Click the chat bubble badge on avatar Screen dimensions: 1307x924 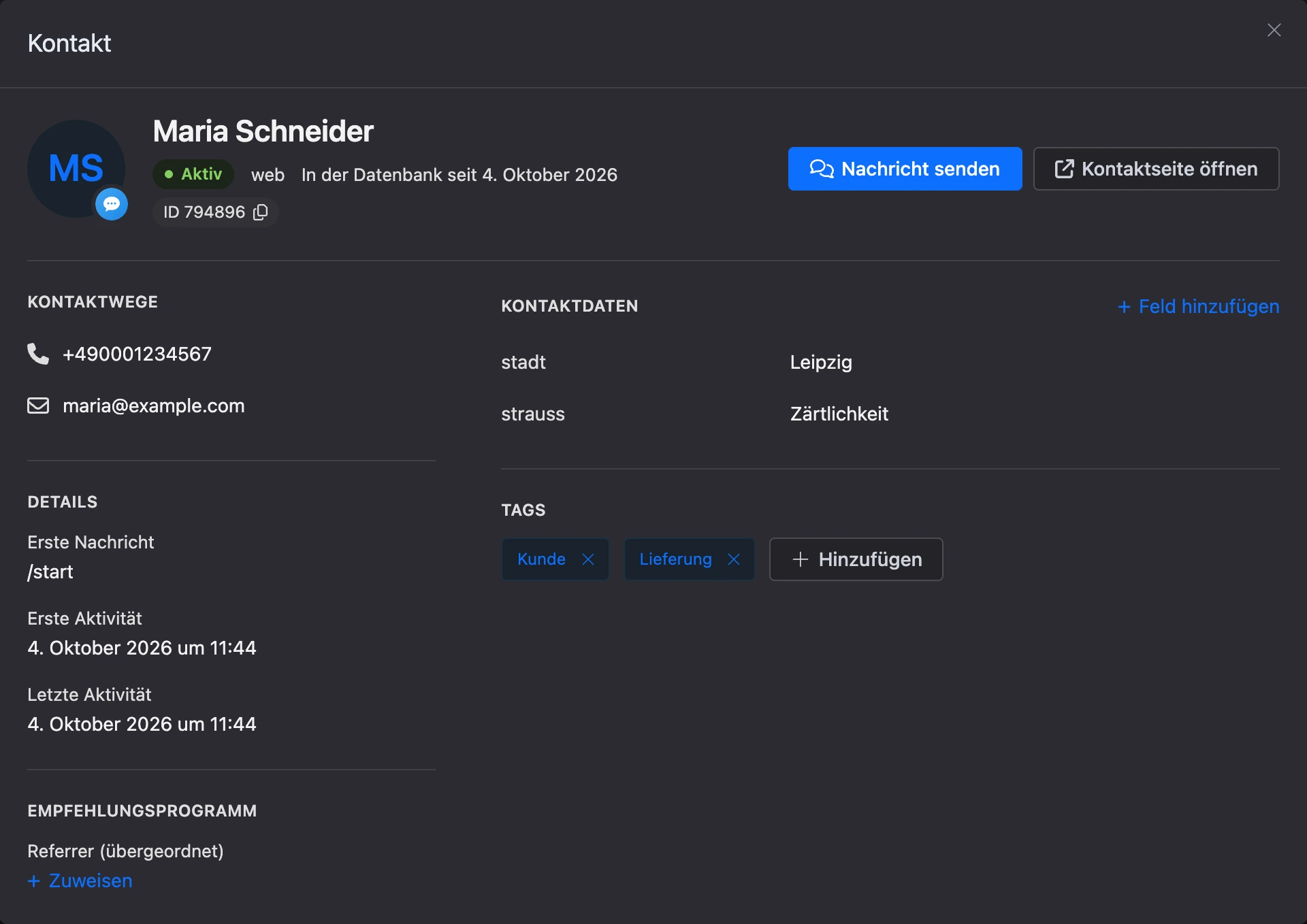coord(112,203)
